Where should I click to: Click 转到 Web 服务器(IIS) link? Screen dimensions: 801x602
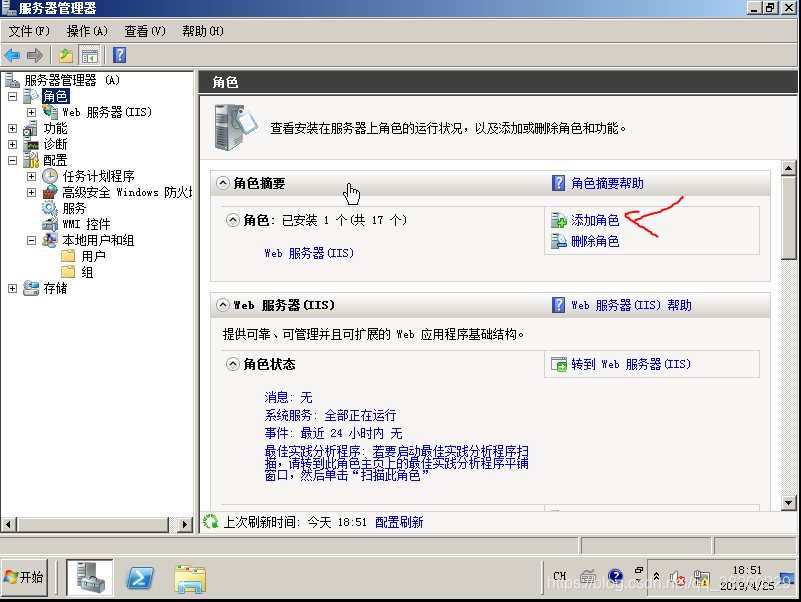631,364
